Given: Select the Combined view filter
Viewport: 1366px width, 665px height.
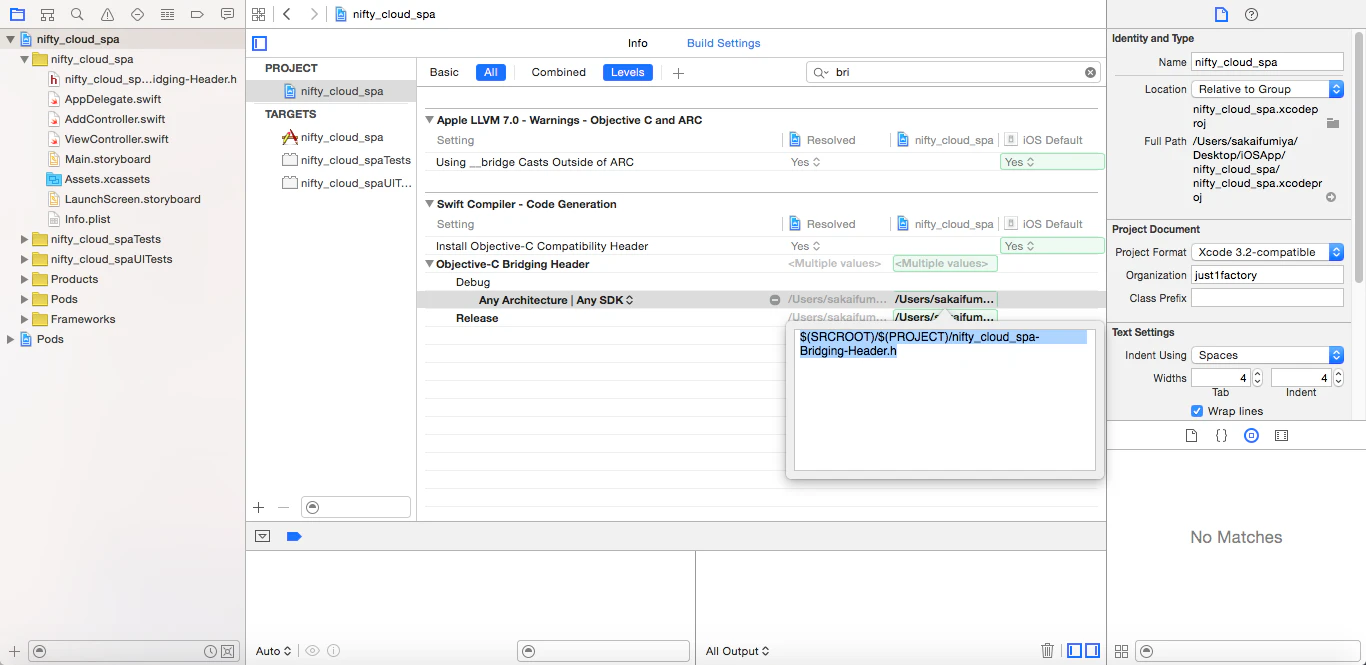Looking at the screenshot, I should (558, 72).
